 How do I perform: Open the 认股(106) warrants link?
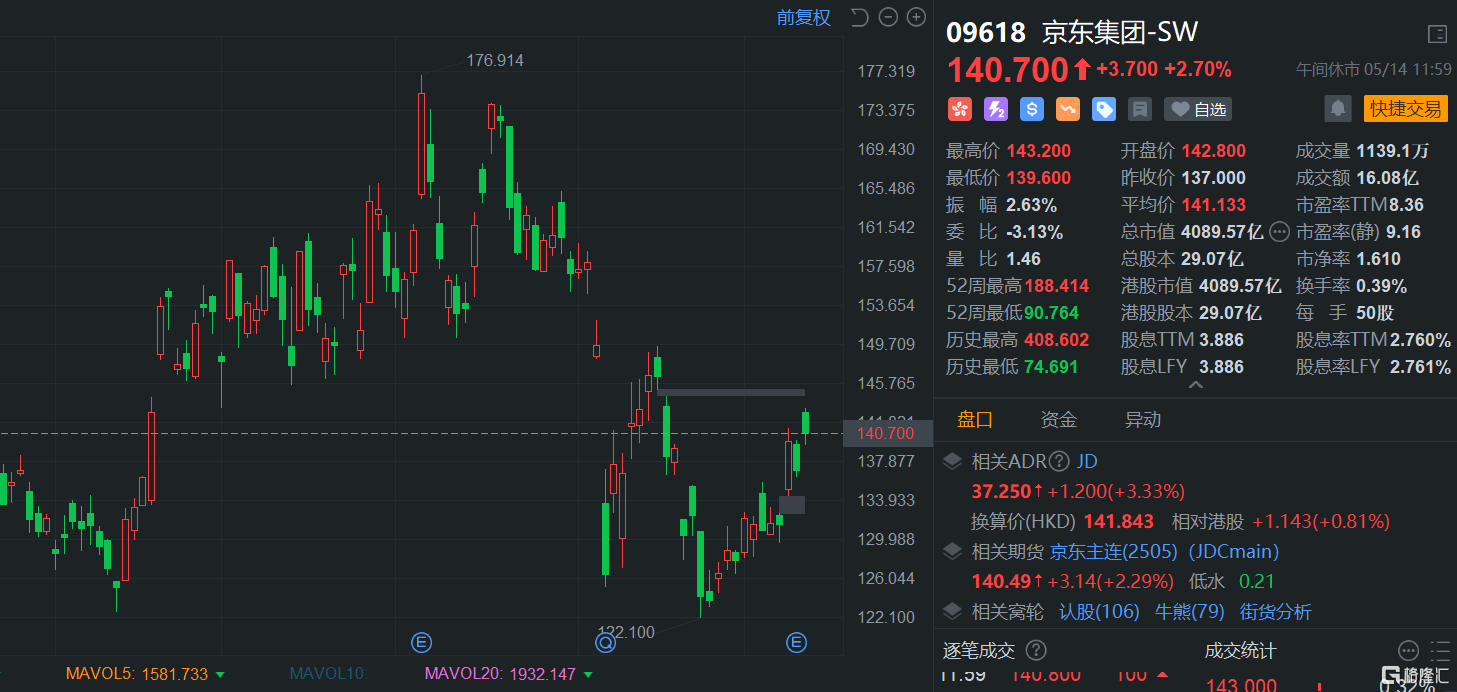point(1099,612)
